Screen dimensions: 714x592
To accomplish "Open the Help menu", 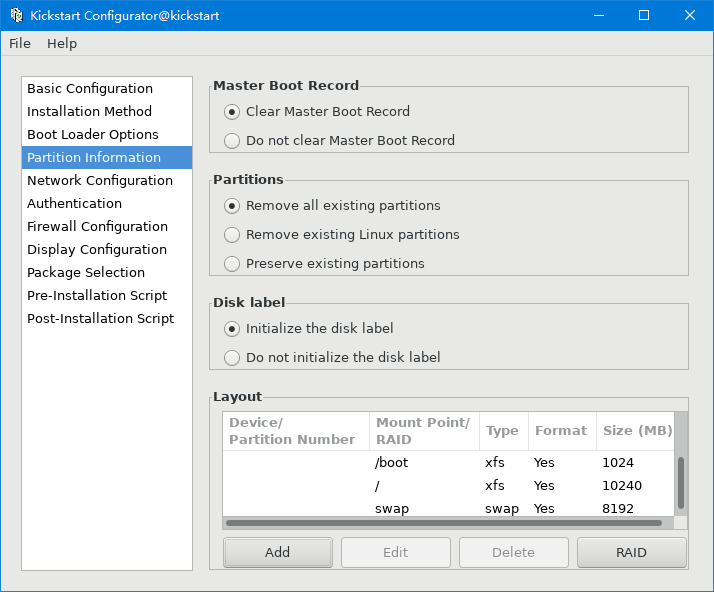I will 62,43.
